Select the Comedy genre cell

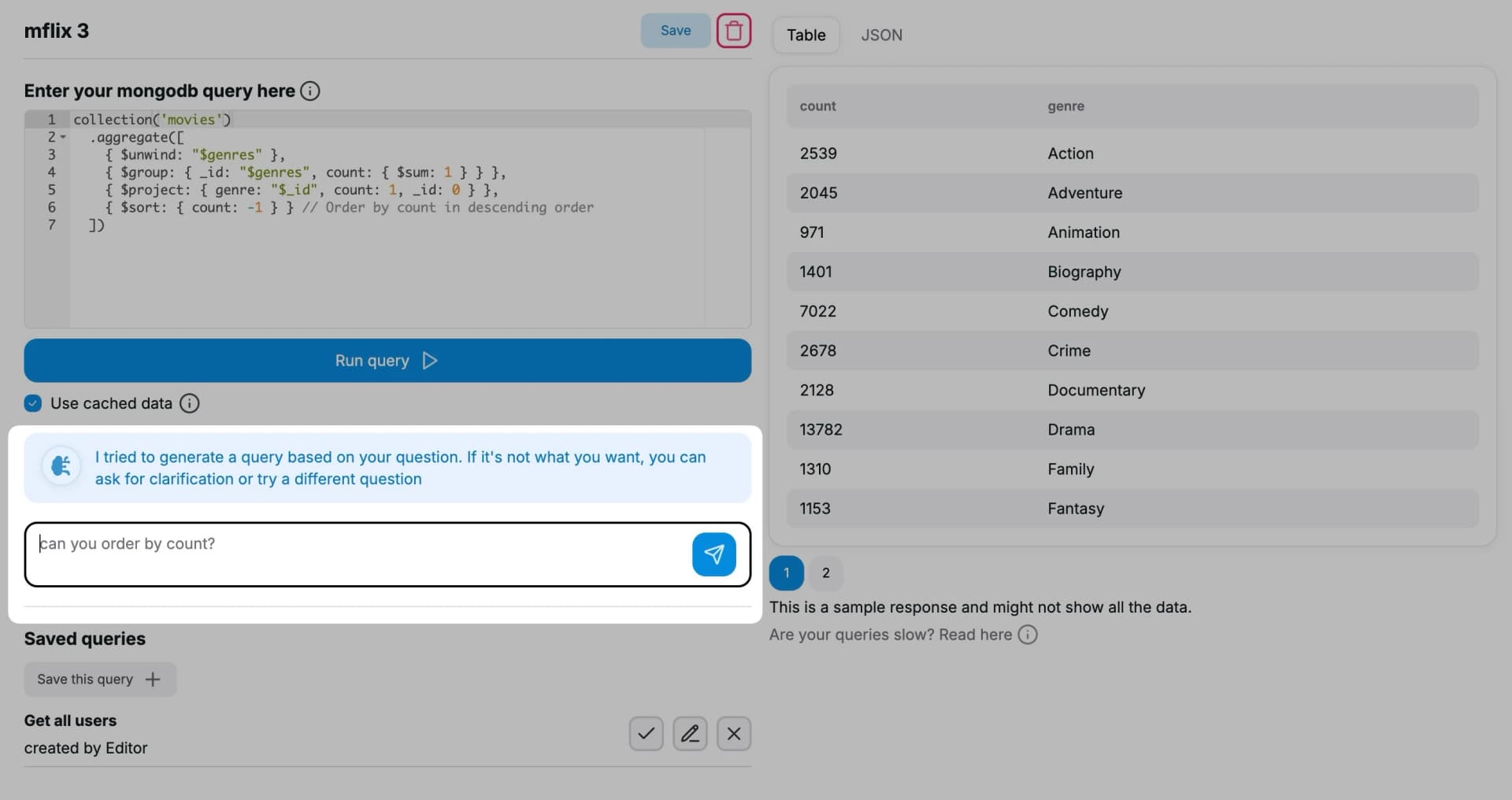[x=1077, y=311]
